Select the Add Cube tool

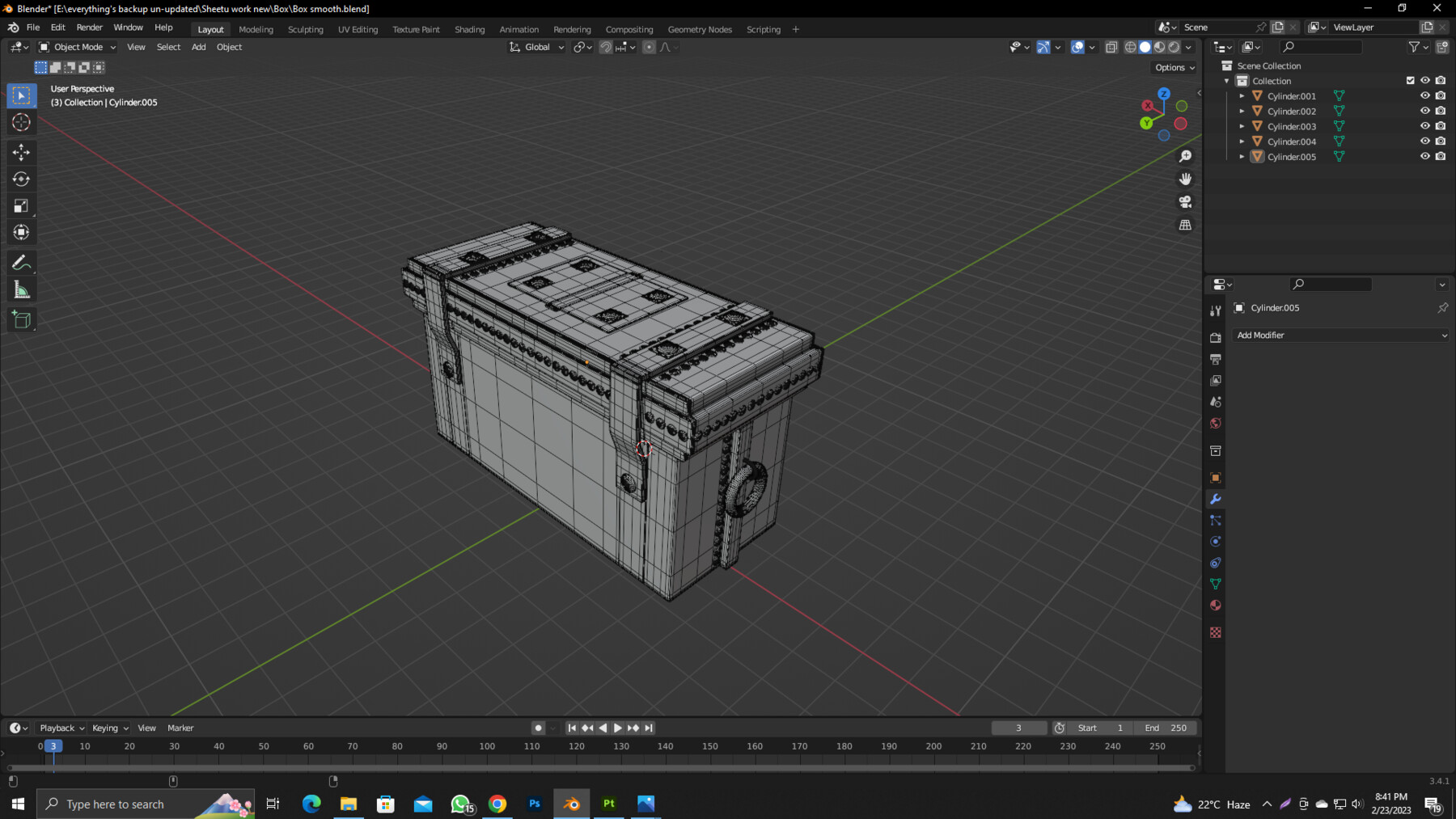pos(22,320)
